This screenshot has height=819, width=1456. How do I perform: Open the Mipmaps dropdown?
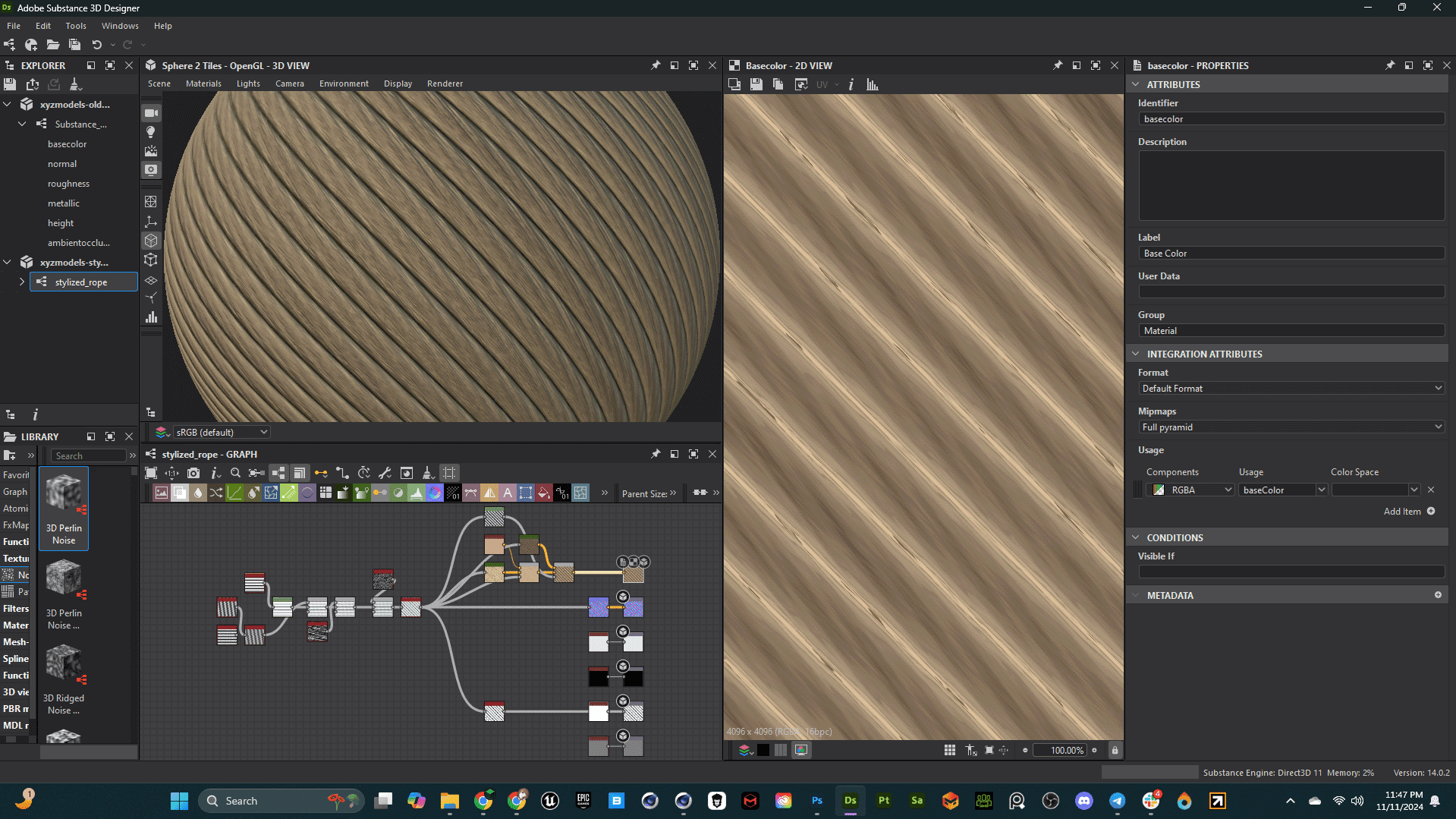click(1291, 427)
